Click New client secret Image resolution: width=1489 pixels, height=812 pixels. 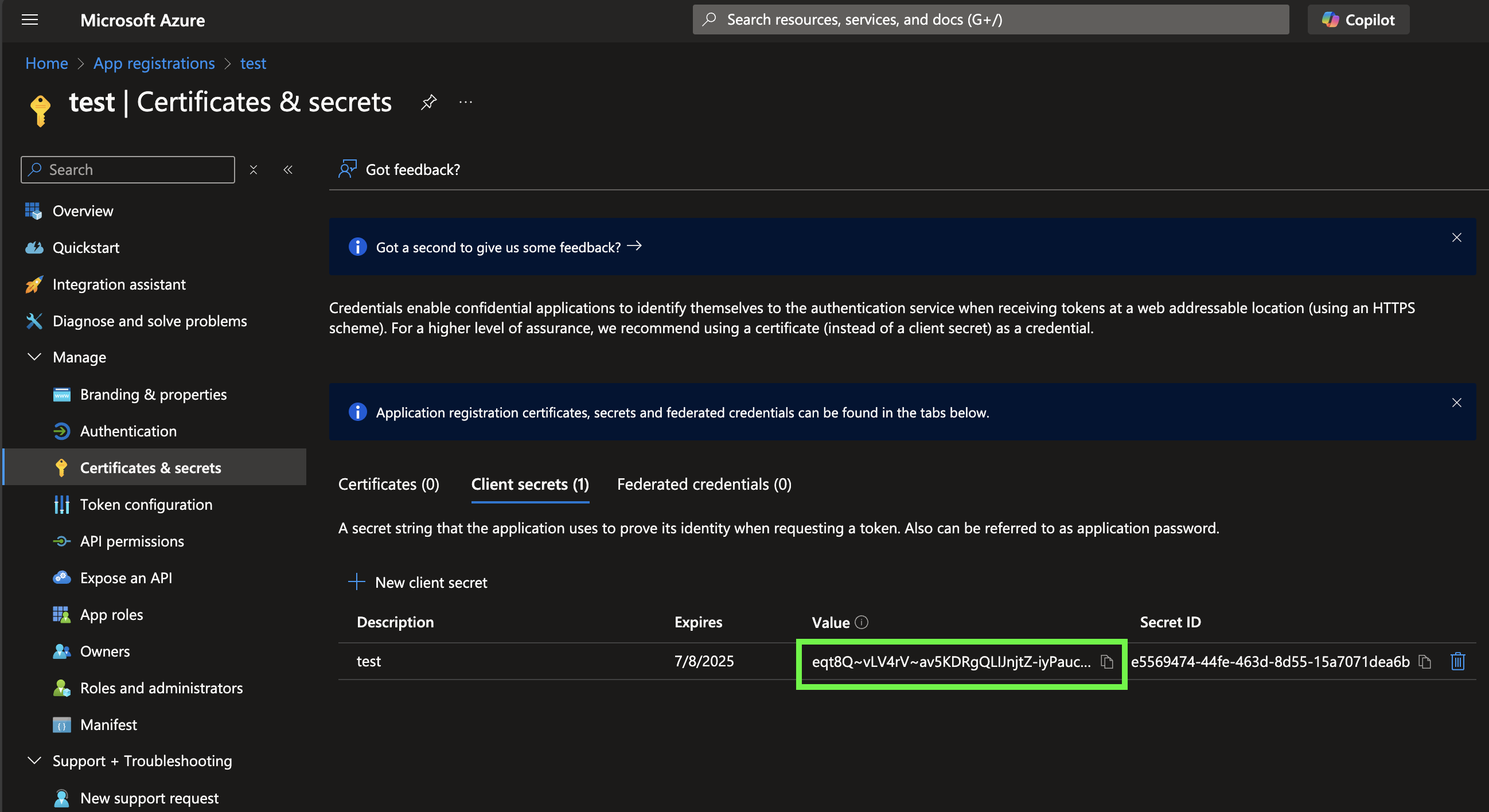pos(418,582)
